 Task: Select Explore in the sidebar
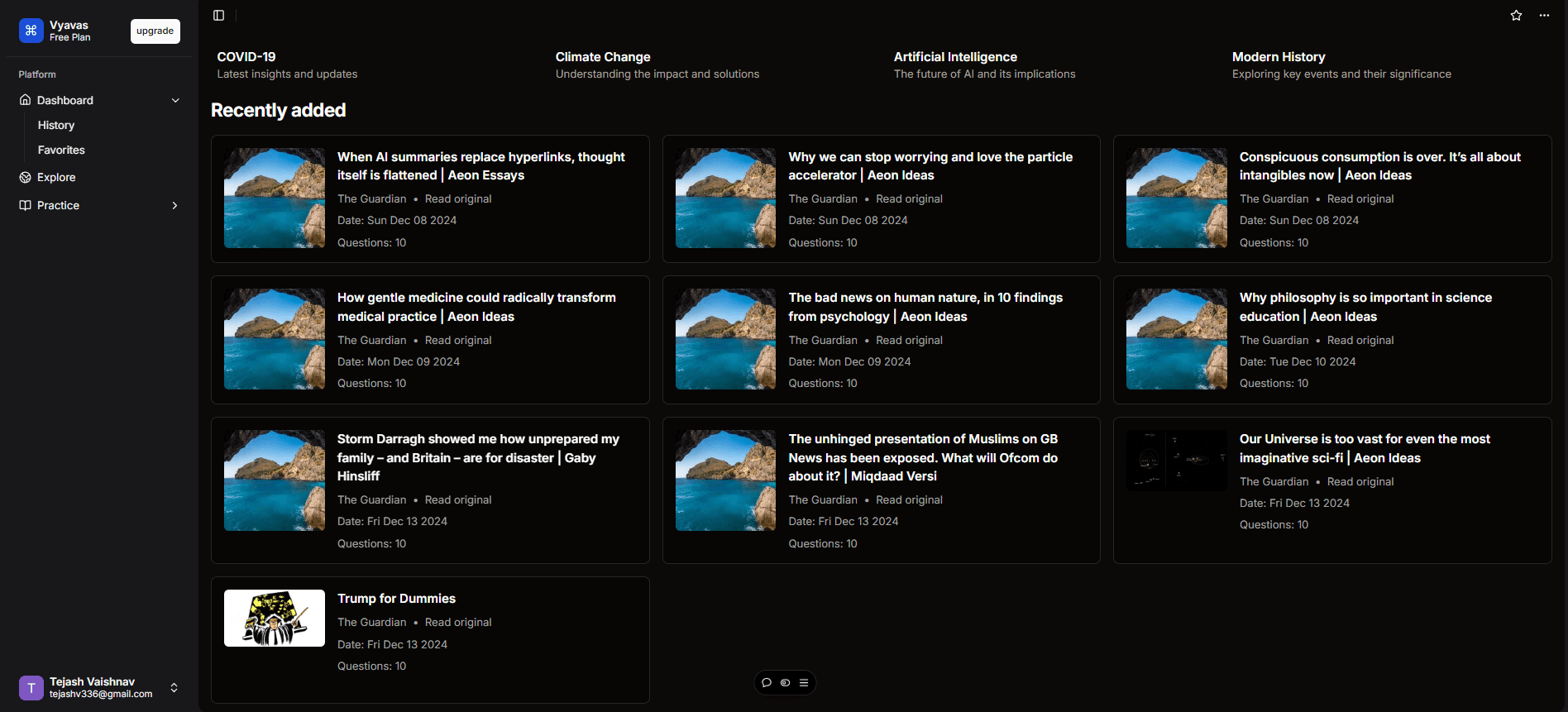pyautogui.click(x=56, y=177)
